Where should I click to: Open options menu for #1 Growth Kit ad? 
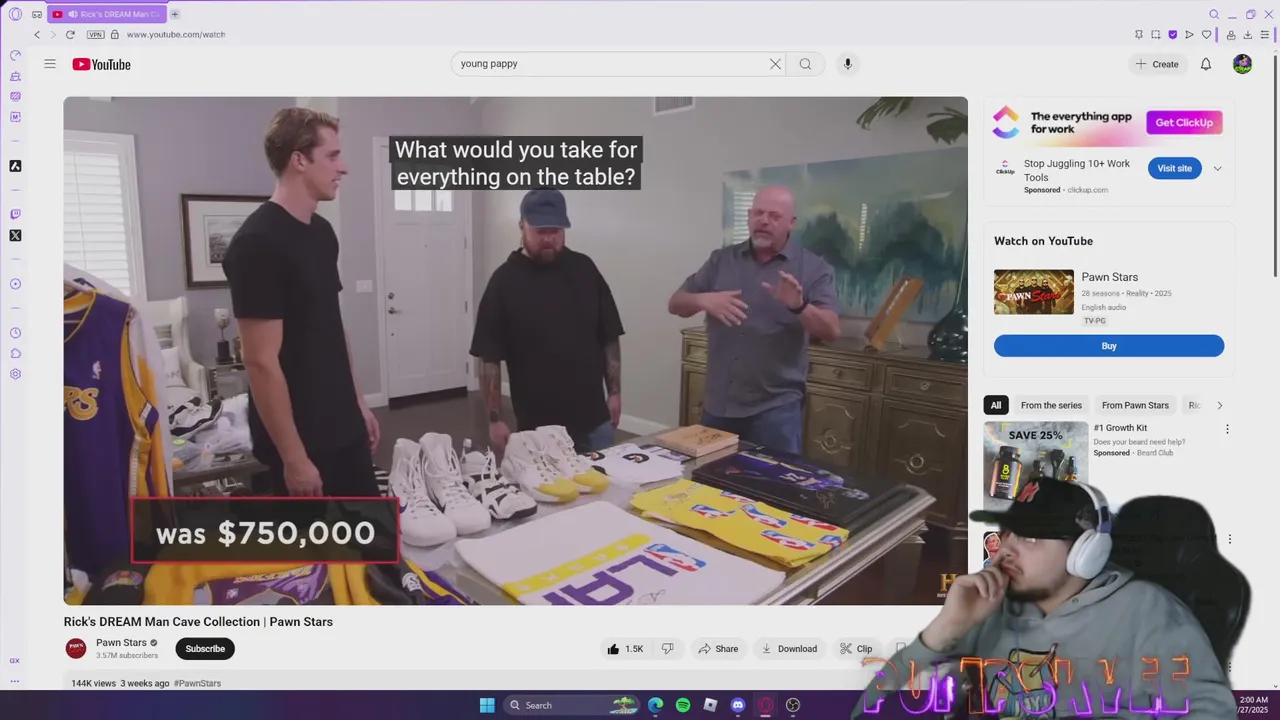click(x=1227, y=429)
